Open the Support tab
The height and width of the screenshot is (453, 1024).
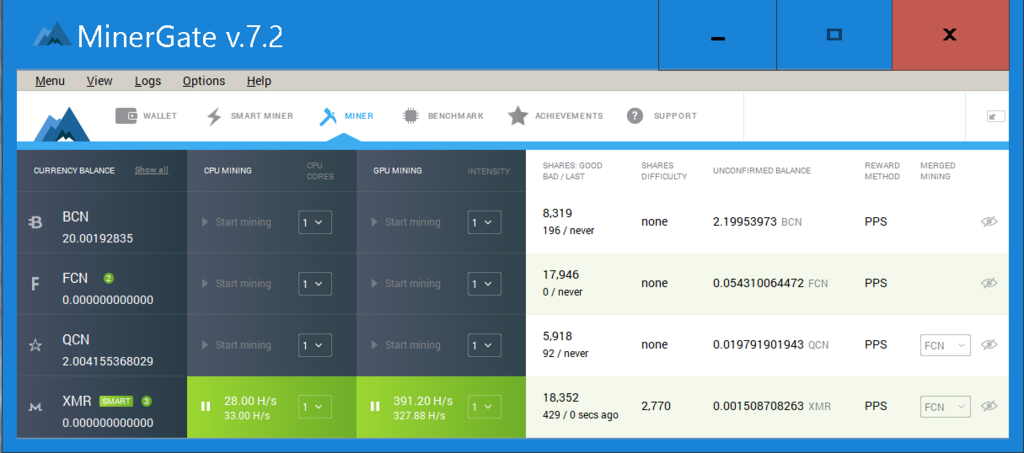click(x=662, y=116)
